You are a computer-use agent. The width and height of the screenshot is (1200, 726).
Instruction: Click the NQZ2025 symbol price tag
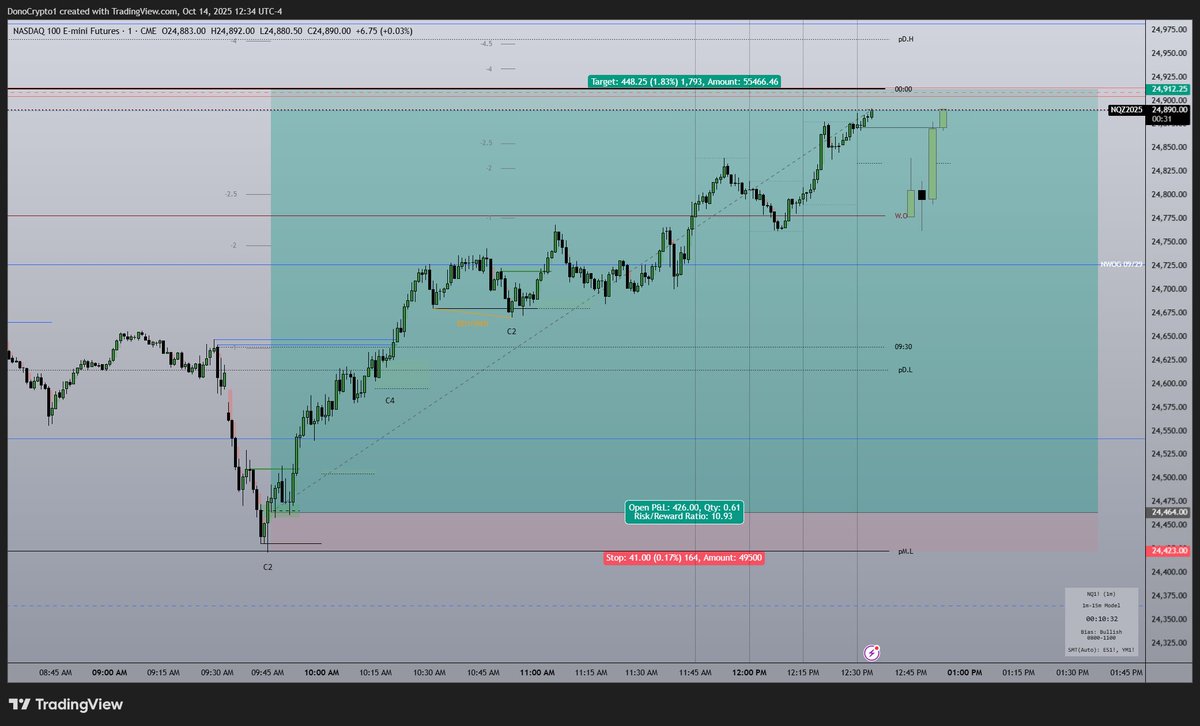click(x=1127, y=109)
